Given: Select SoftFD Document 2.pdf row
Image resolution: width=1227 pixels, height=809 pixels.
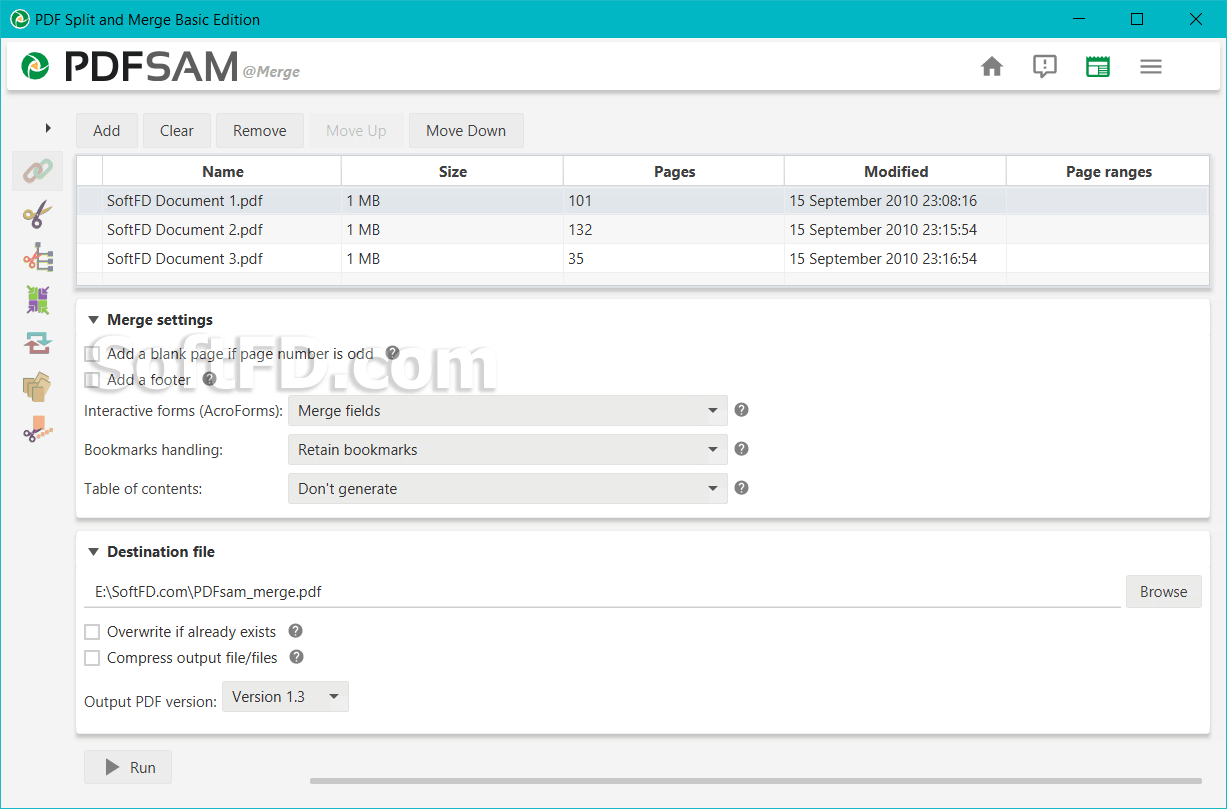Looking at the screenshot, I should [642, 230].
